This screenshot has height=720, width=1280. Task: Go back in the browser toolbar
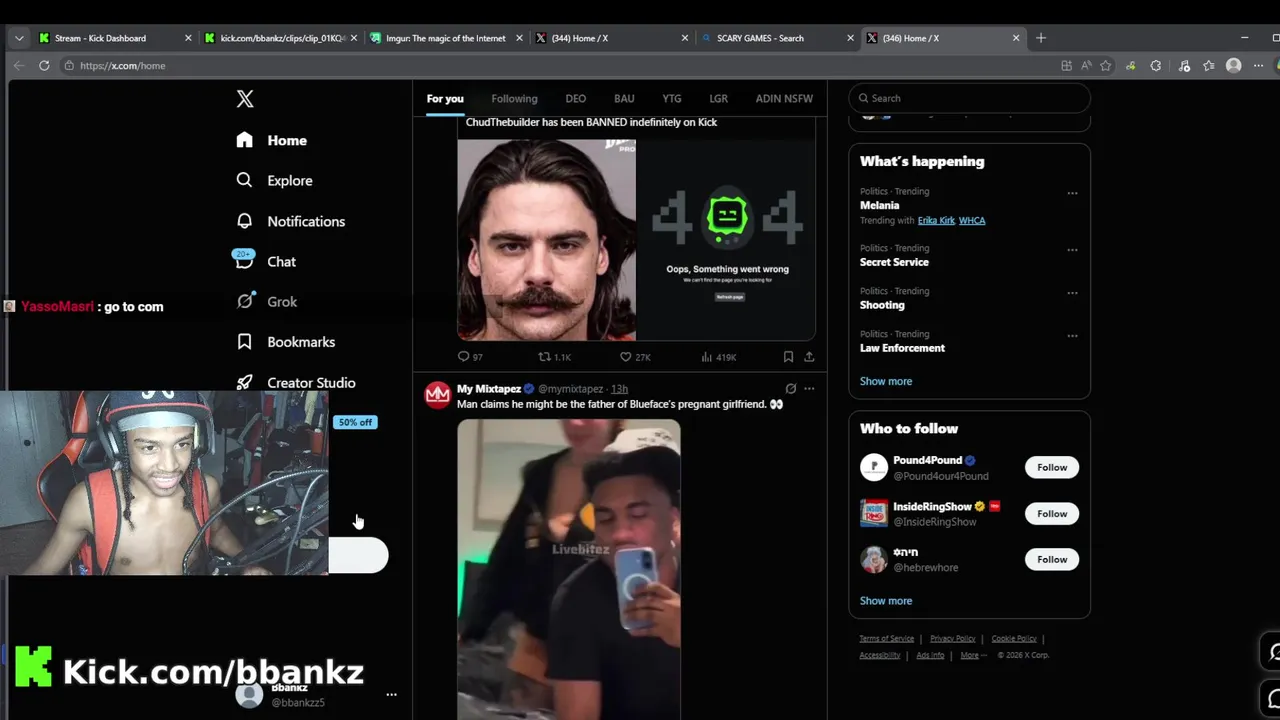pos(19,66)
